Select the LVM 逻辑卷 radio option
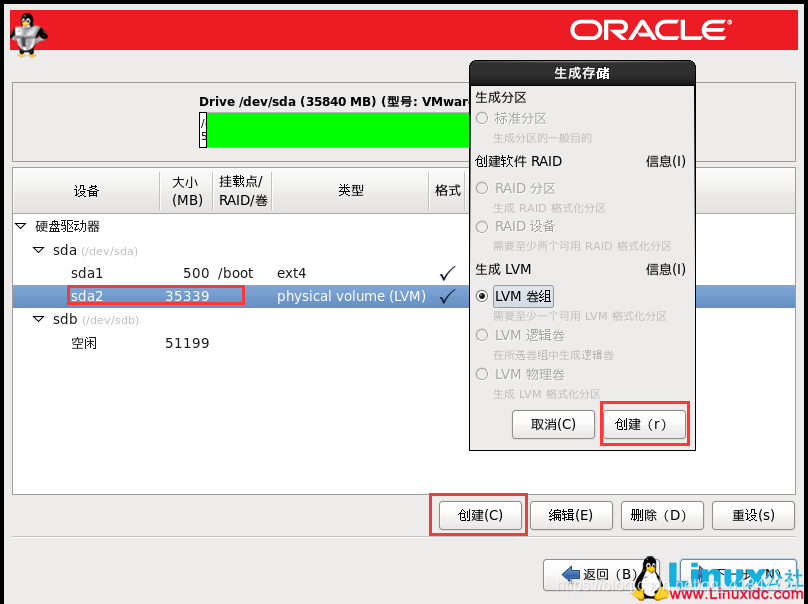Image resolution: width=808 pixels, height=604 pixels. tap(483, 335)
